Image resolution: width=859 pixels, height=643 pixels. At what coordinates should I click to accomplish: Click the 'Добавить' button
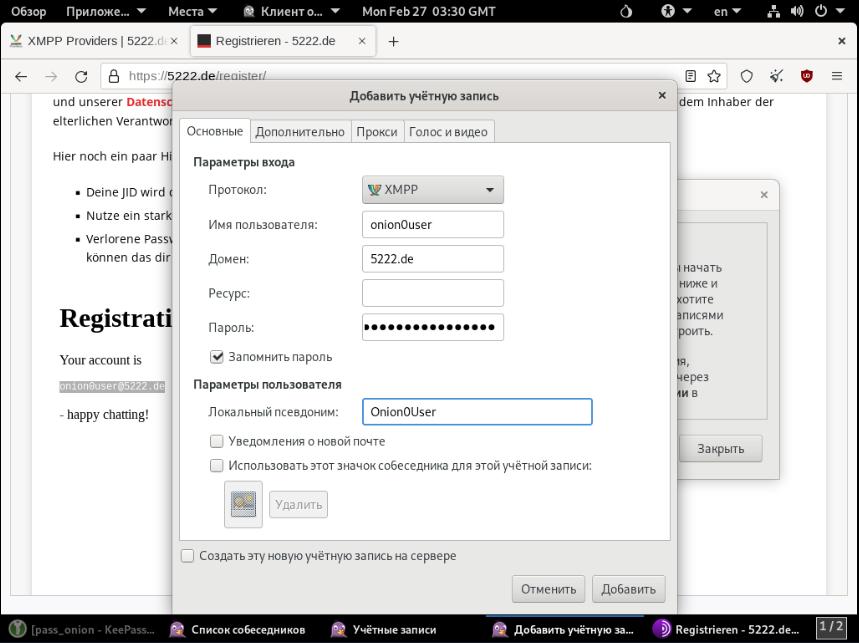click(x=628, y=589)
